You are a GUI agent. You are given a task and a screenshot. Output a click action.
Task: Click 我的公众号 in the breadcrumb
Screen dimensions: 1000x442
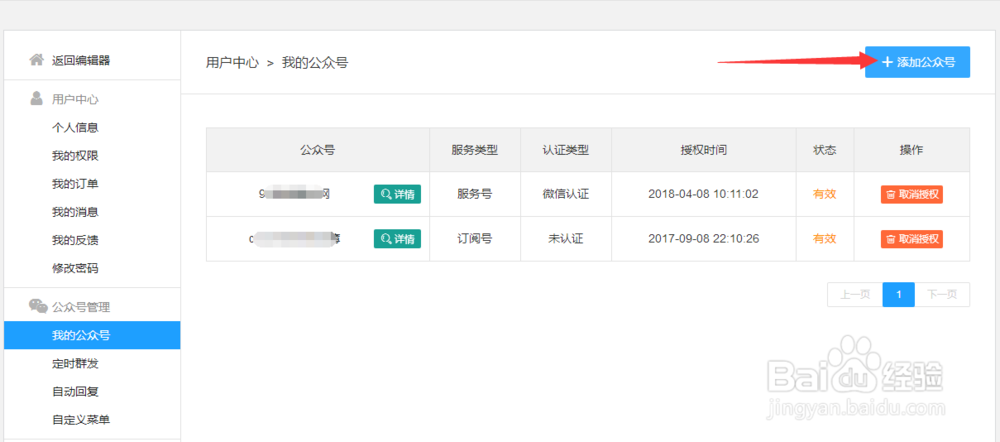tap(315, 63)
